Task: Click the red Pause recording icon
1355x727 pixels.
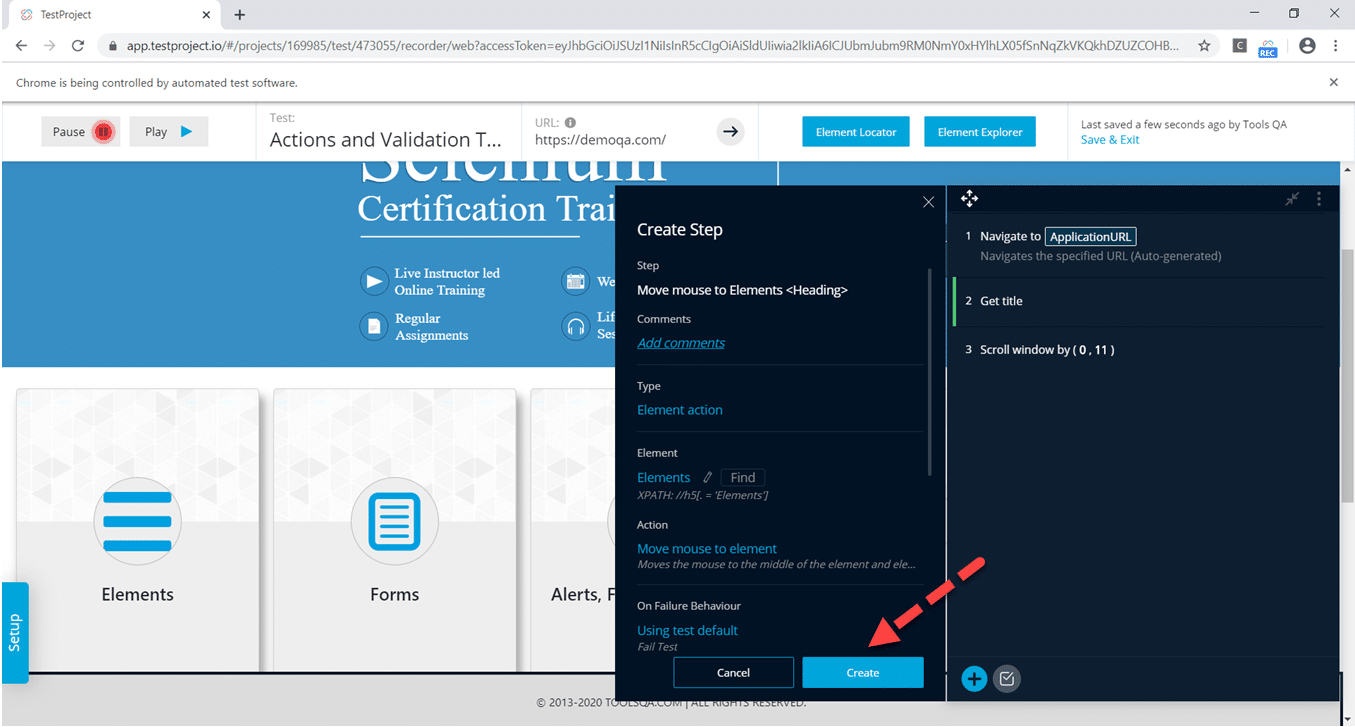Action: coord(103,132)
